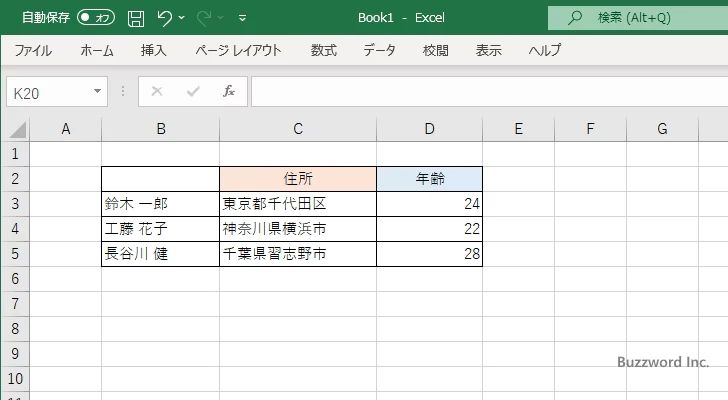Screen dimensions: 728x400
Task: Select row 7 header
Action: pos(15,304)
